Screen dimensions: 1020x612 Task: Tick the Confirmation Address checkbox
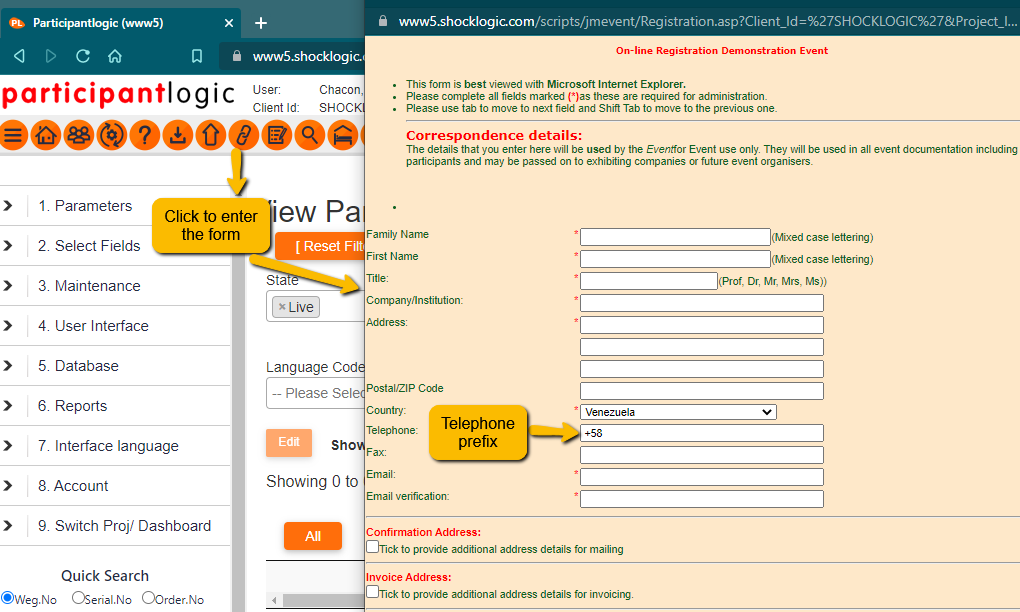pos(373,548)
